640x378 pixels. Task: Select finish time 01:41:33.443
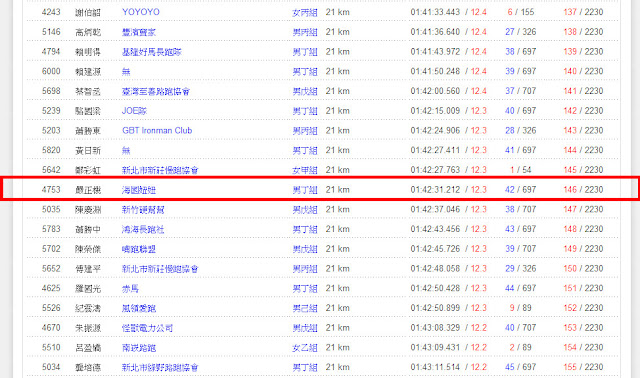point(435,12)
